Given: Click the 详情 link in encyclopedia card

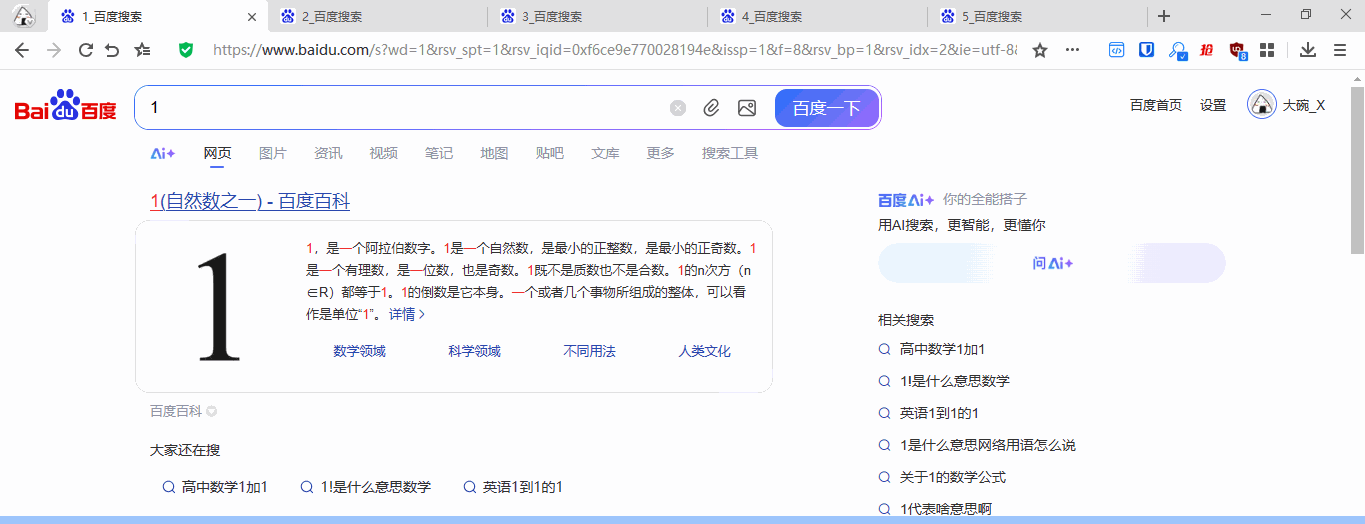Looking at the screenshot, I should point(407,314).
